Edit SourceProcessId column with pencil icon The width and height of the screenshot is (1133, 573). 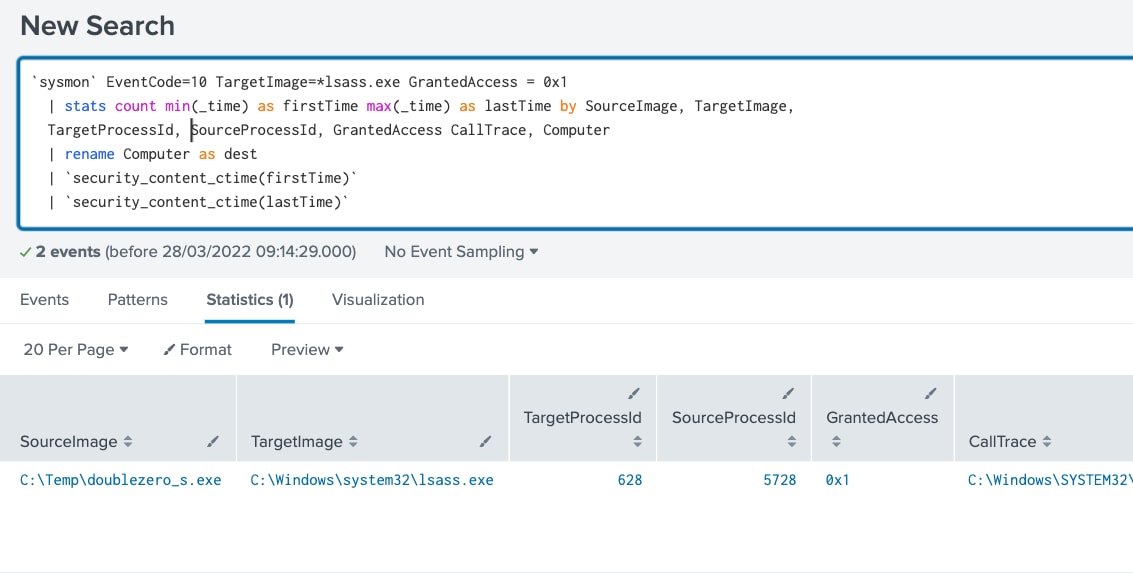click(x=788, y=394)
